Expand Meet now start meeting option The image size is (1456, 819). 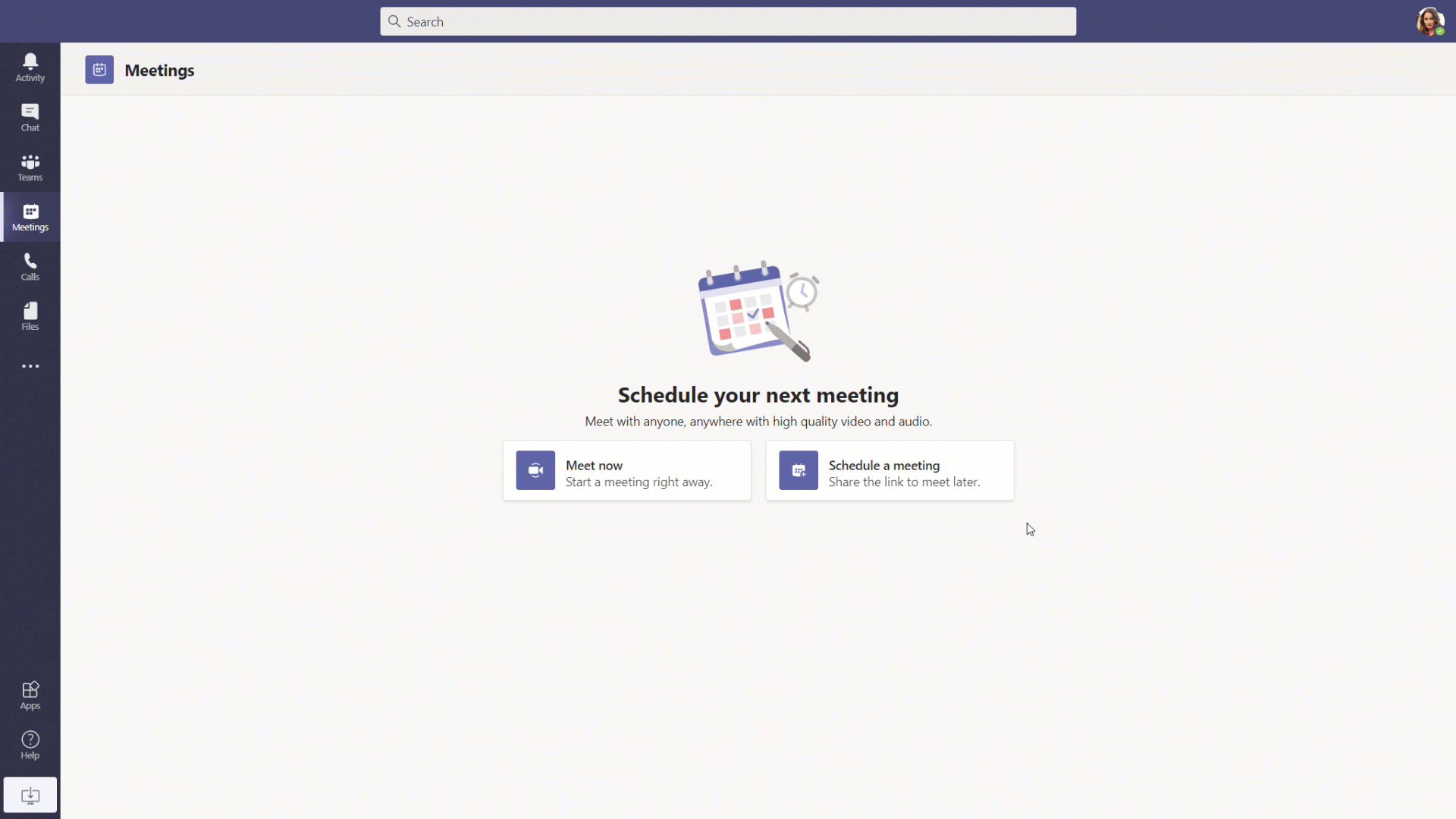tap(627, 471)
